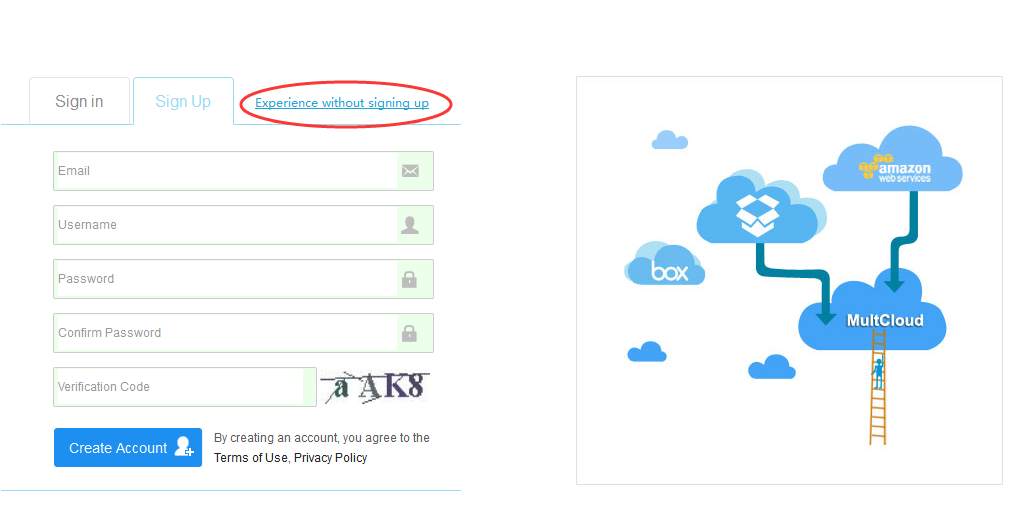This screenshot has width=1022, height=530.
Task: Focus the Email input field
Action: [x=243, y=171]
